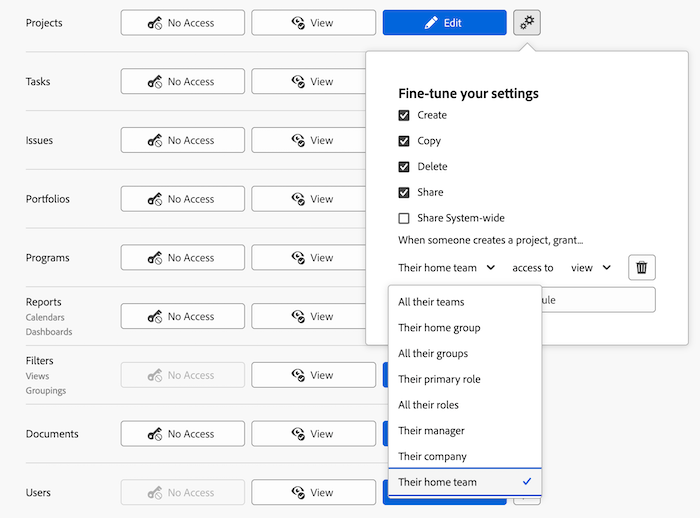700x518 pixels.
Task: Click pencil icon on Projects Edit button
Action: point(431,23)
